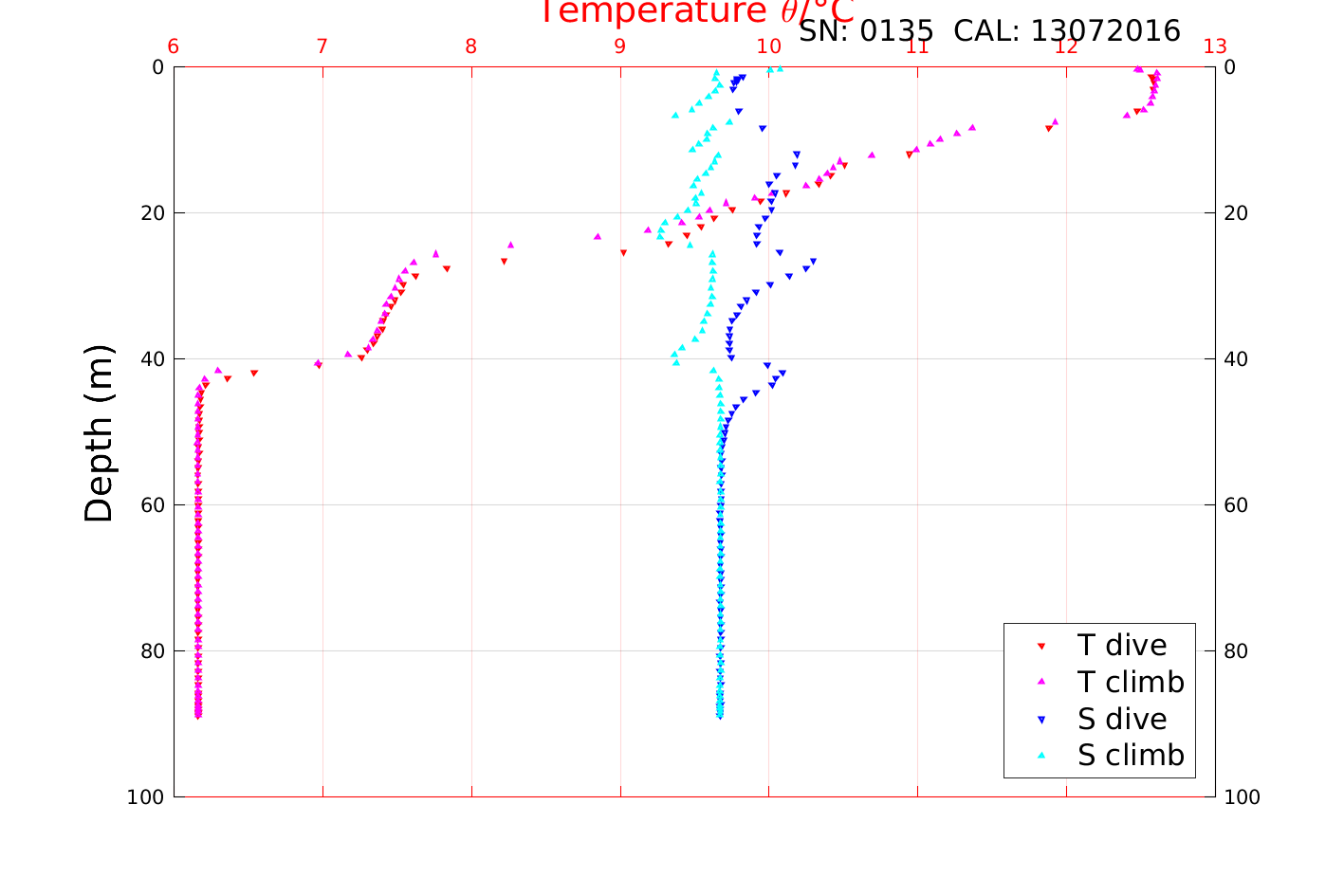Click depth tick 60 on right axis
Image resolution: width=1344 pixels, height=896 pixels.
[x=1236, y=505]
